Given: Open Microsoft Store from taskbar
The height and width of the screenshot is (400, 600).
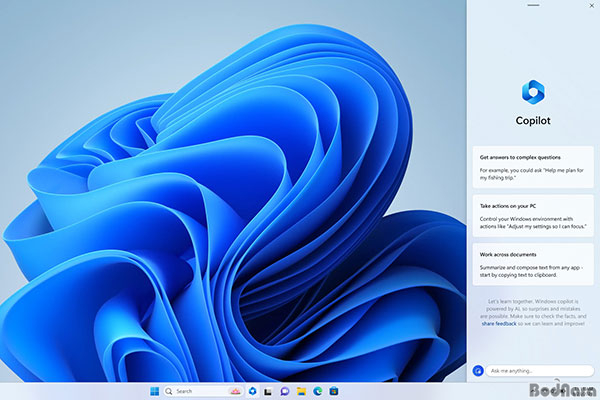Looking at the screenshot, I should [x=334, y=391].
